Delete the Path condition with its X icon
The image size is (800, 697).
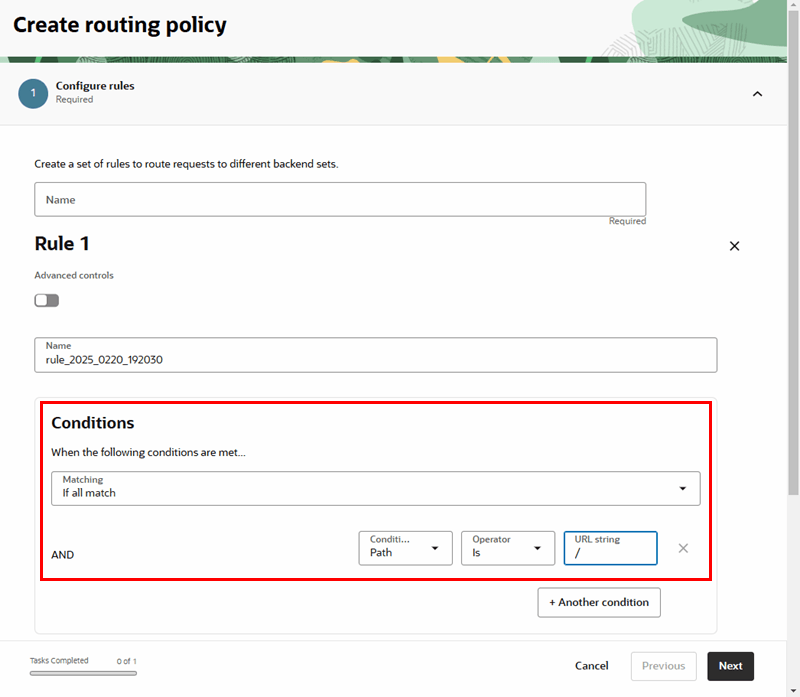[x=683, y=547]
